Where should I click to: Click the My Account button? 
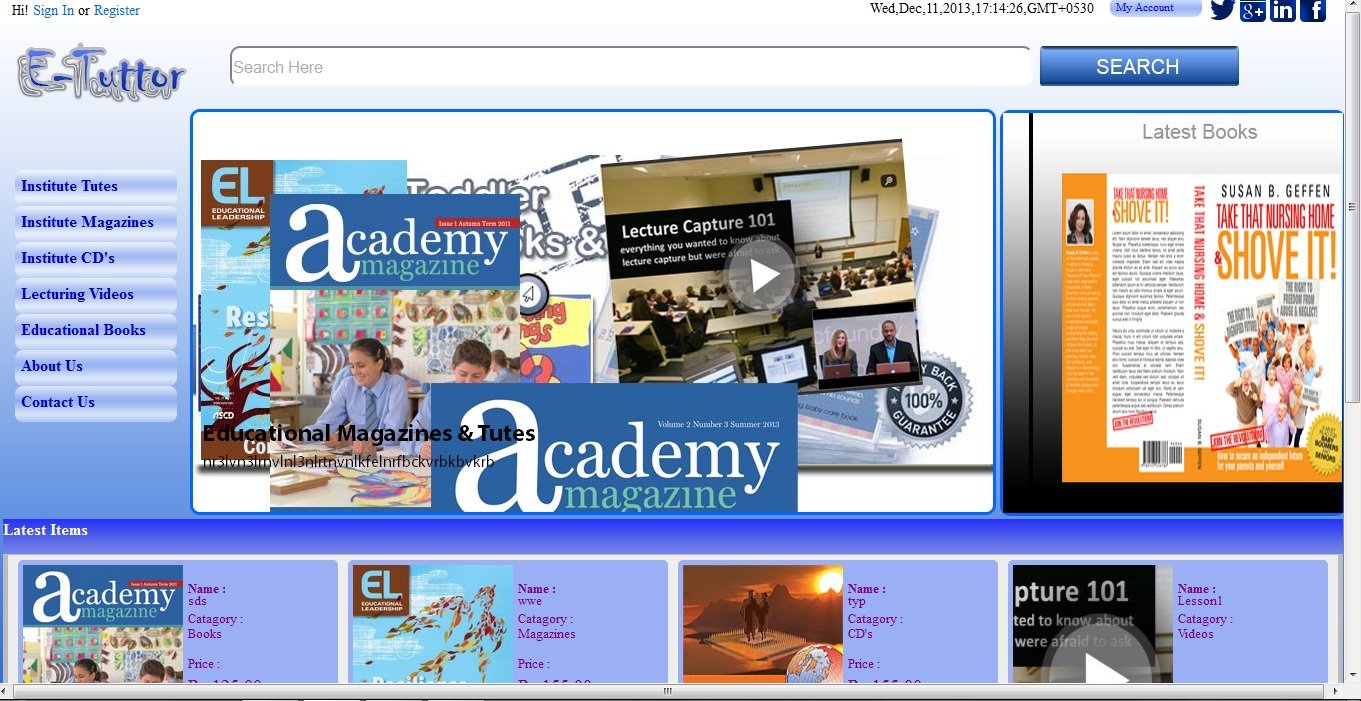click(1154, 8)
